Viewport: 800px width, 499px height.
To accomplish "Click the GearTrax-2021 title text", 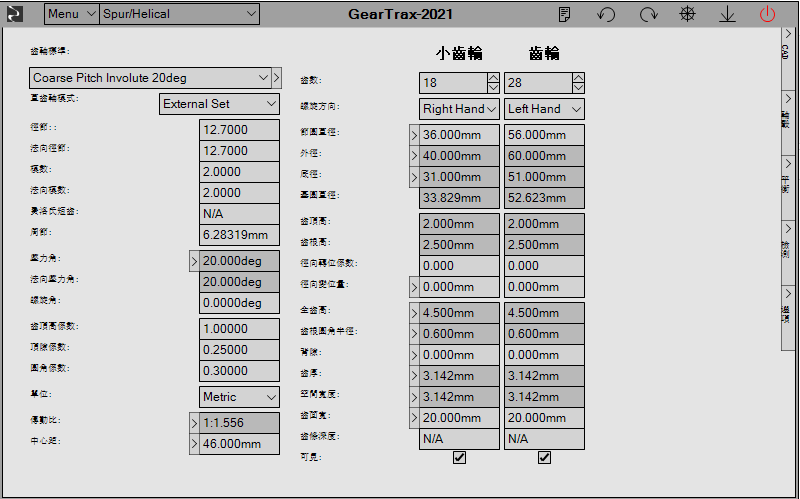I will pos(401,14).
